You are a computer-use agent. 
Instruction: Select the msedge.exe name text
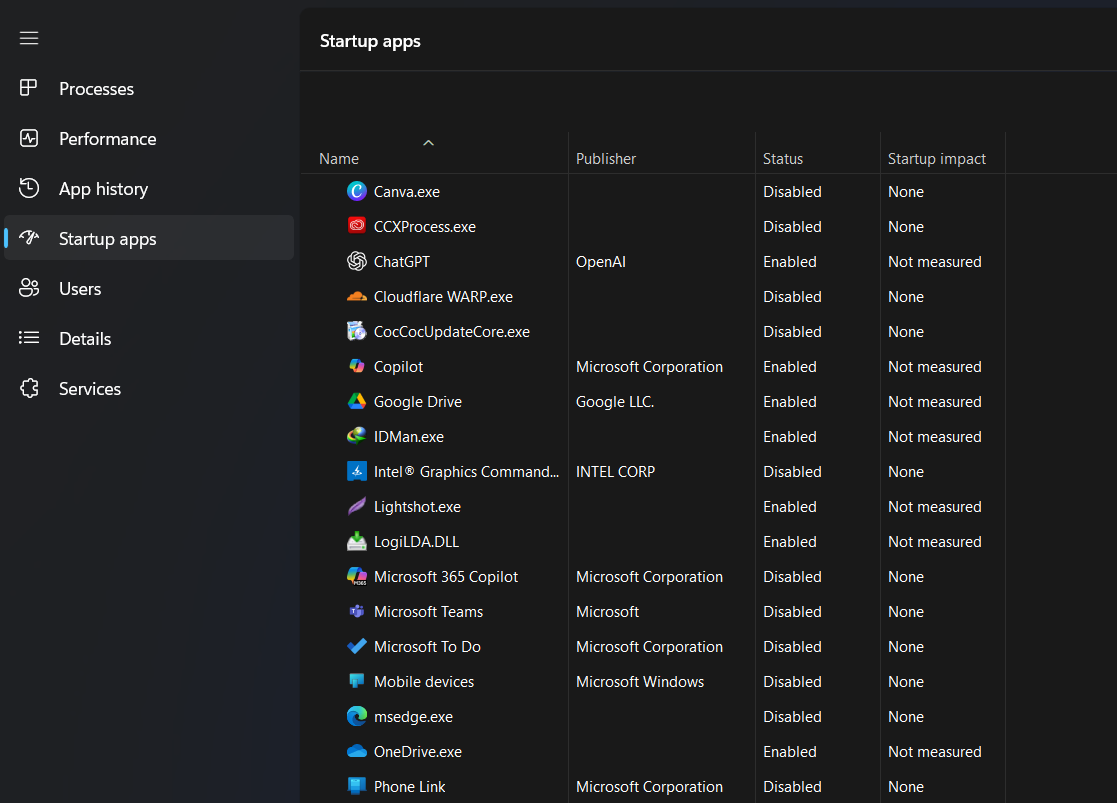[413, 717]
